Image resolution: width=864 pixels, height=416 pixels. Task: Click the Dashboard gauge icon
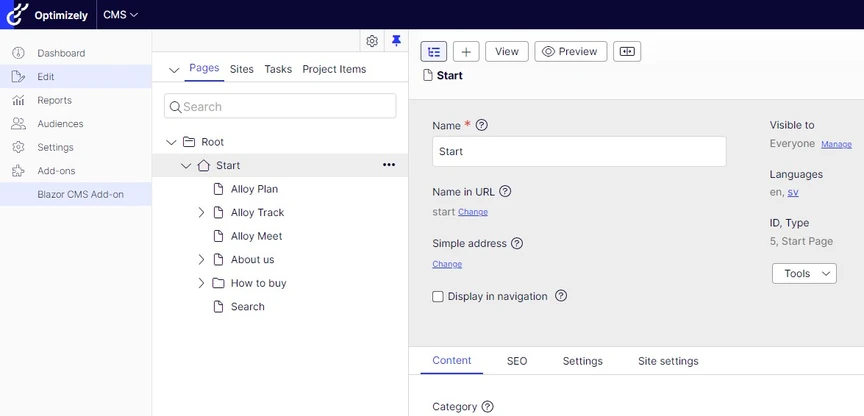18,53
